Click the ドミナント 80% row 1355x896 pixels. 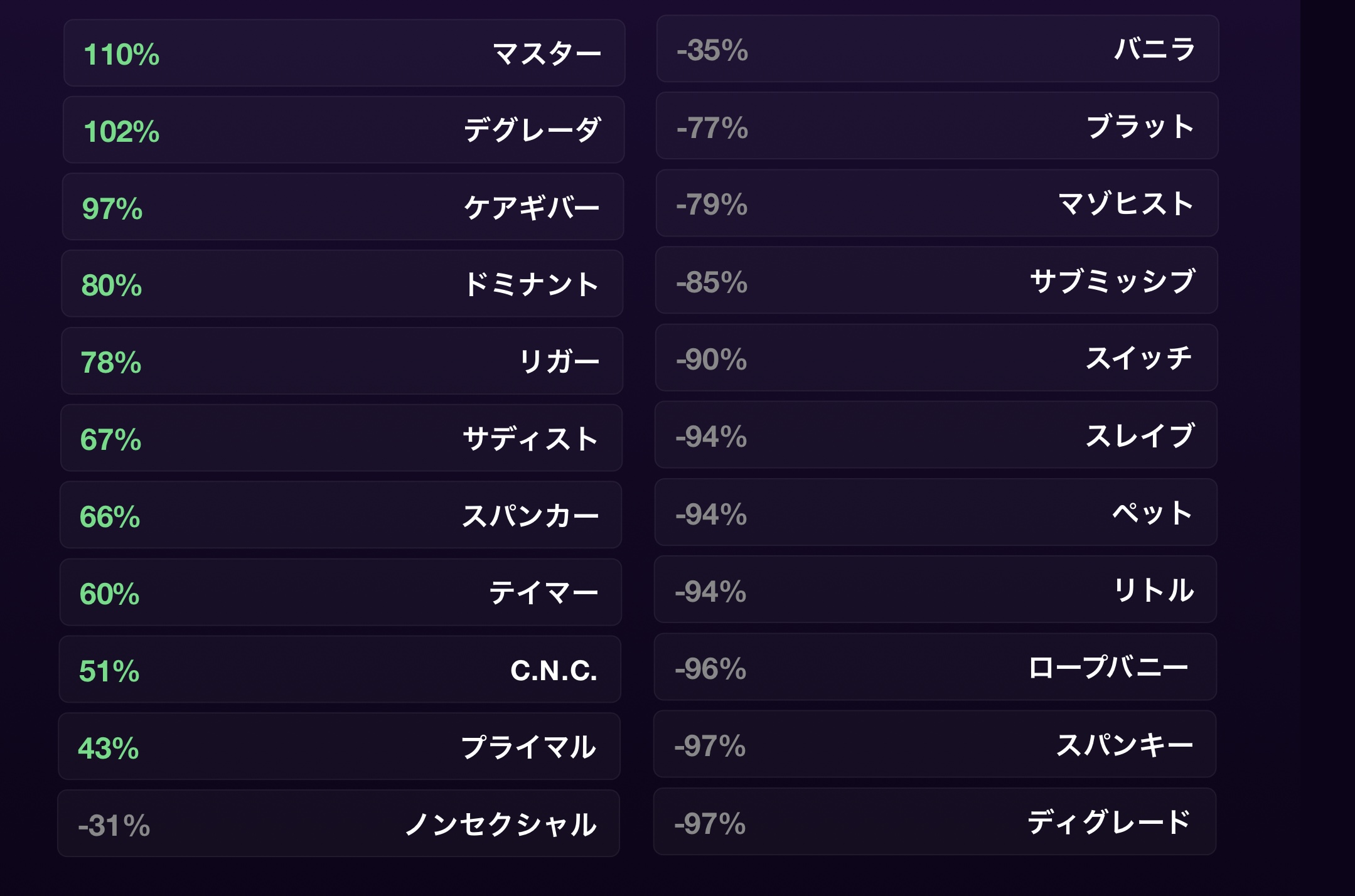342,284
